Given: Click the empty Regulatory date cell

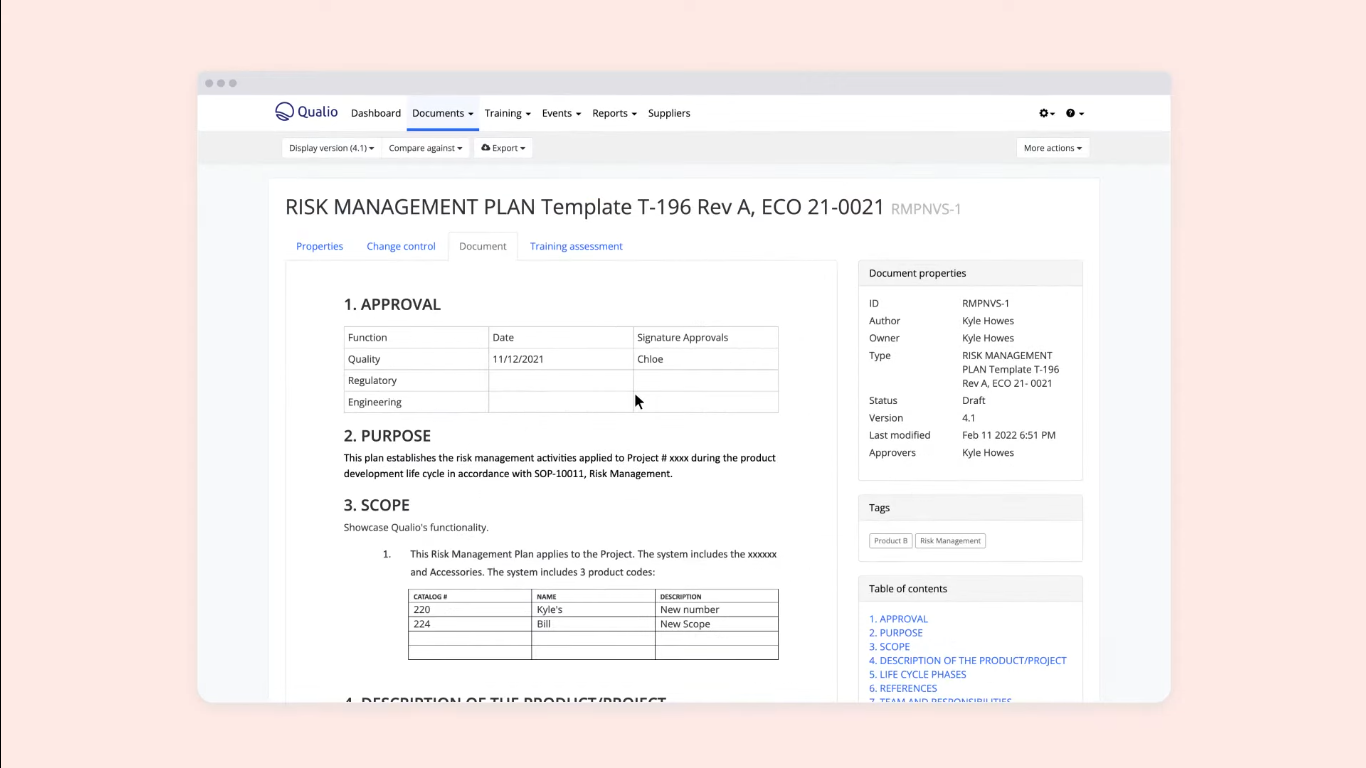Looking at the screenshot, I should 560,381.
